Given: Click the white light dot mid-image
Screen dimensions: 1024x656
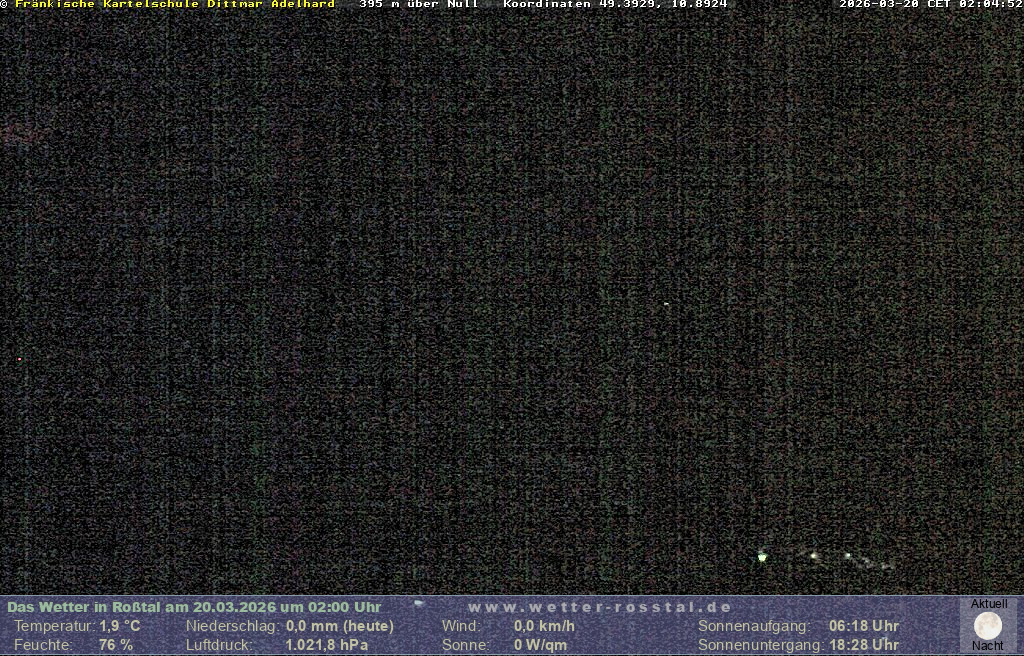Looking at the screenshot, I should (666, 304).
